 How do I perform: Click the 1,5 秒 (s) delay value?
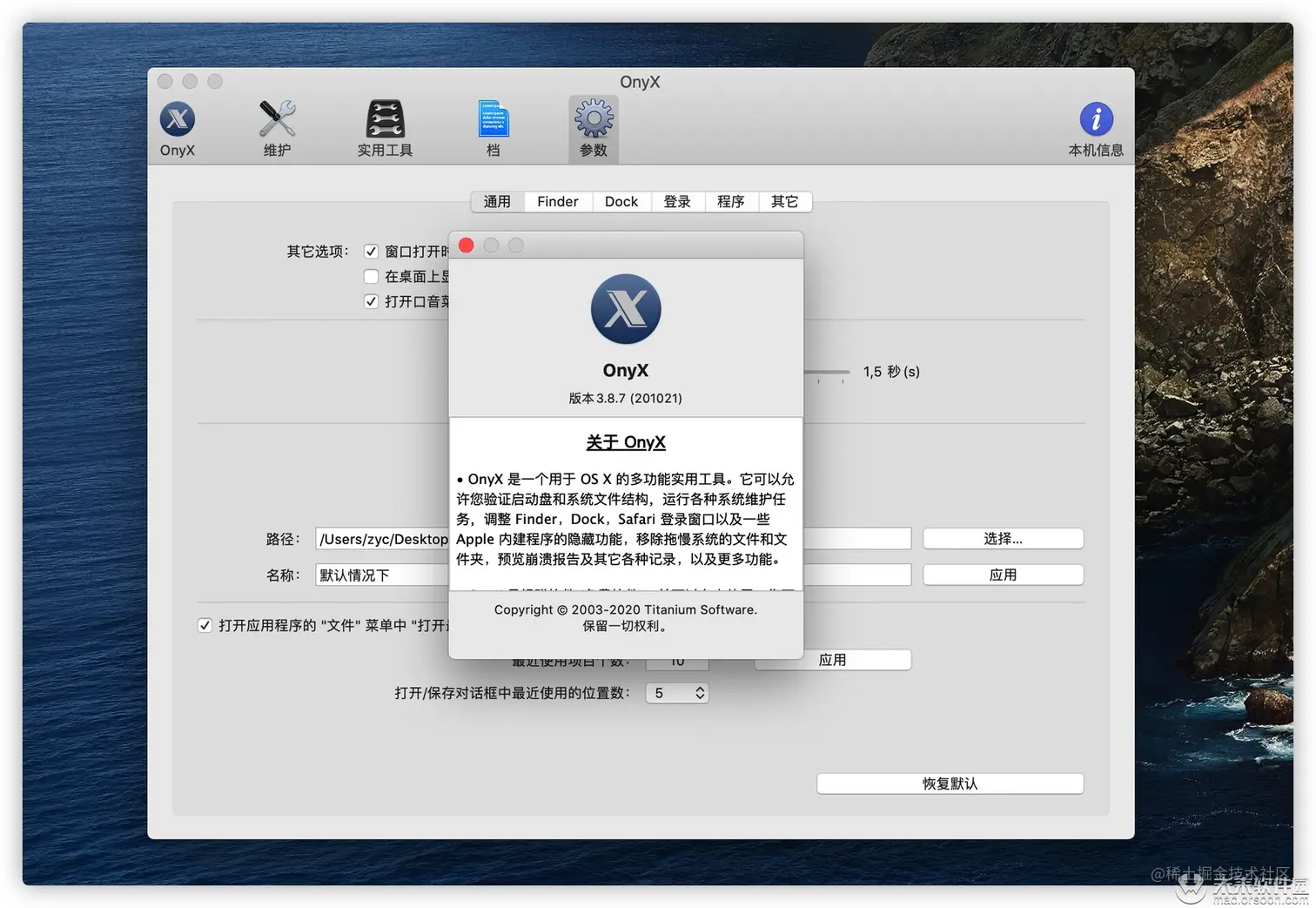(891, 372)
